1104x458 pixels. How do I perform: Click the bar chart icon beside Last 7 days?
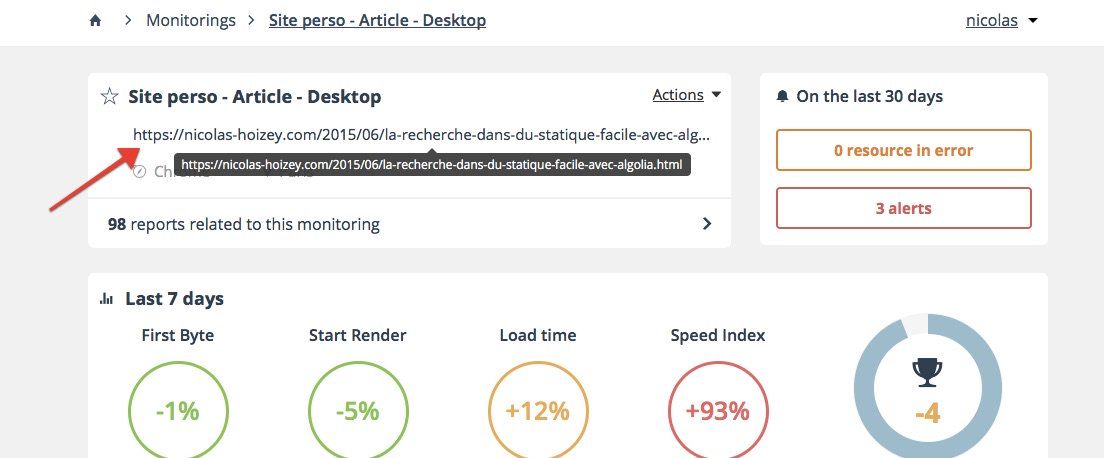click(106, 299)
